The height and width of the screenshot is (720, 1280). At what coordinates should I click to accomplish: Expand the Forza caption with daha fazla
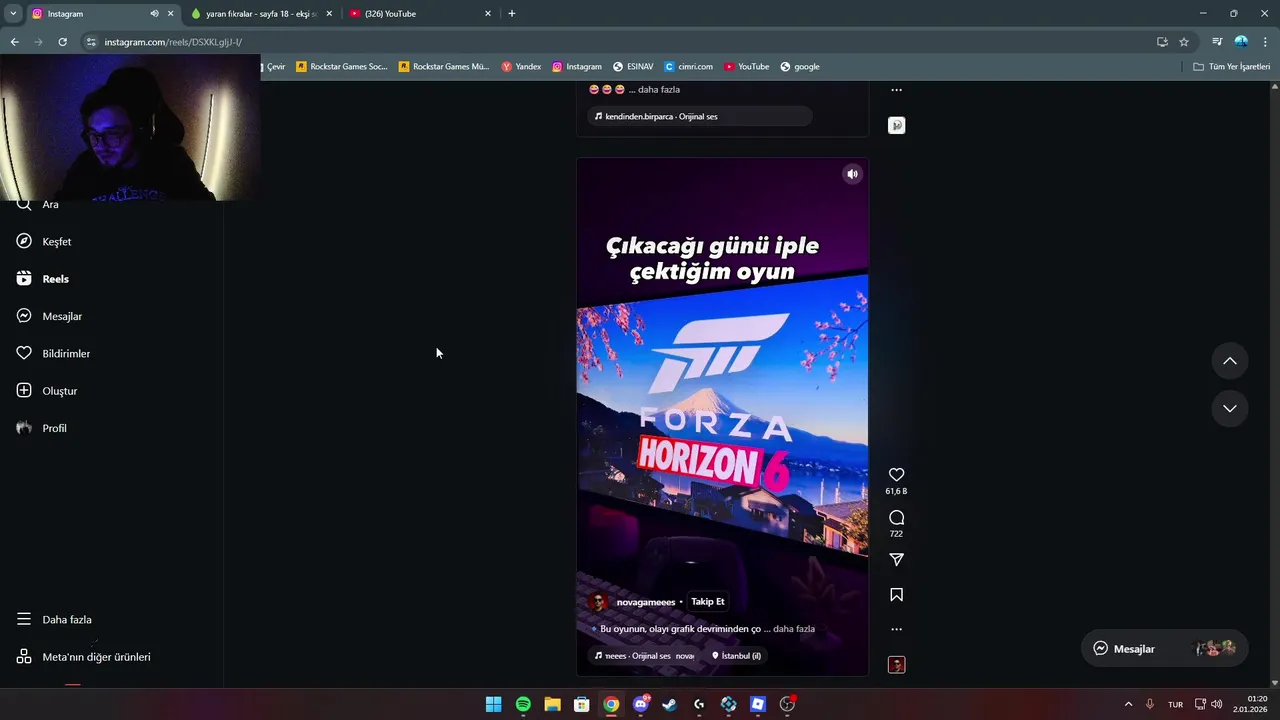pyautogui.click(x=794, y=629)
